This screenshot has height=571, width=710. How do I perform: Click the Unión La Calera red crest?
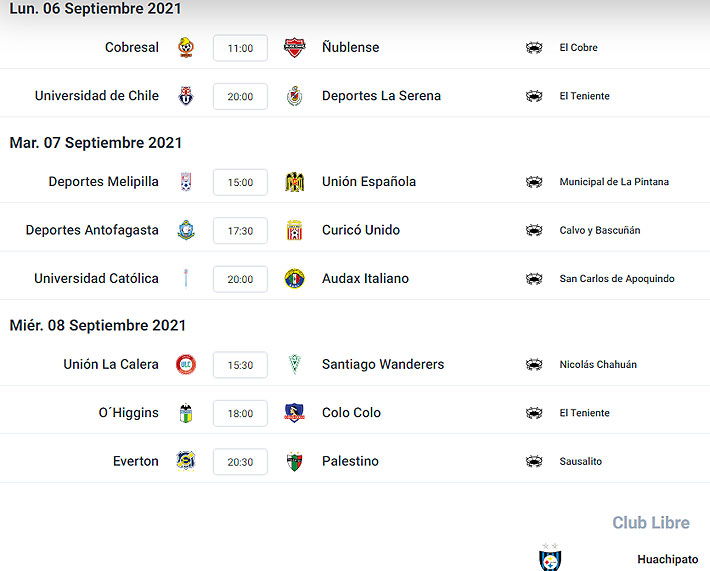tap(186, 365)
